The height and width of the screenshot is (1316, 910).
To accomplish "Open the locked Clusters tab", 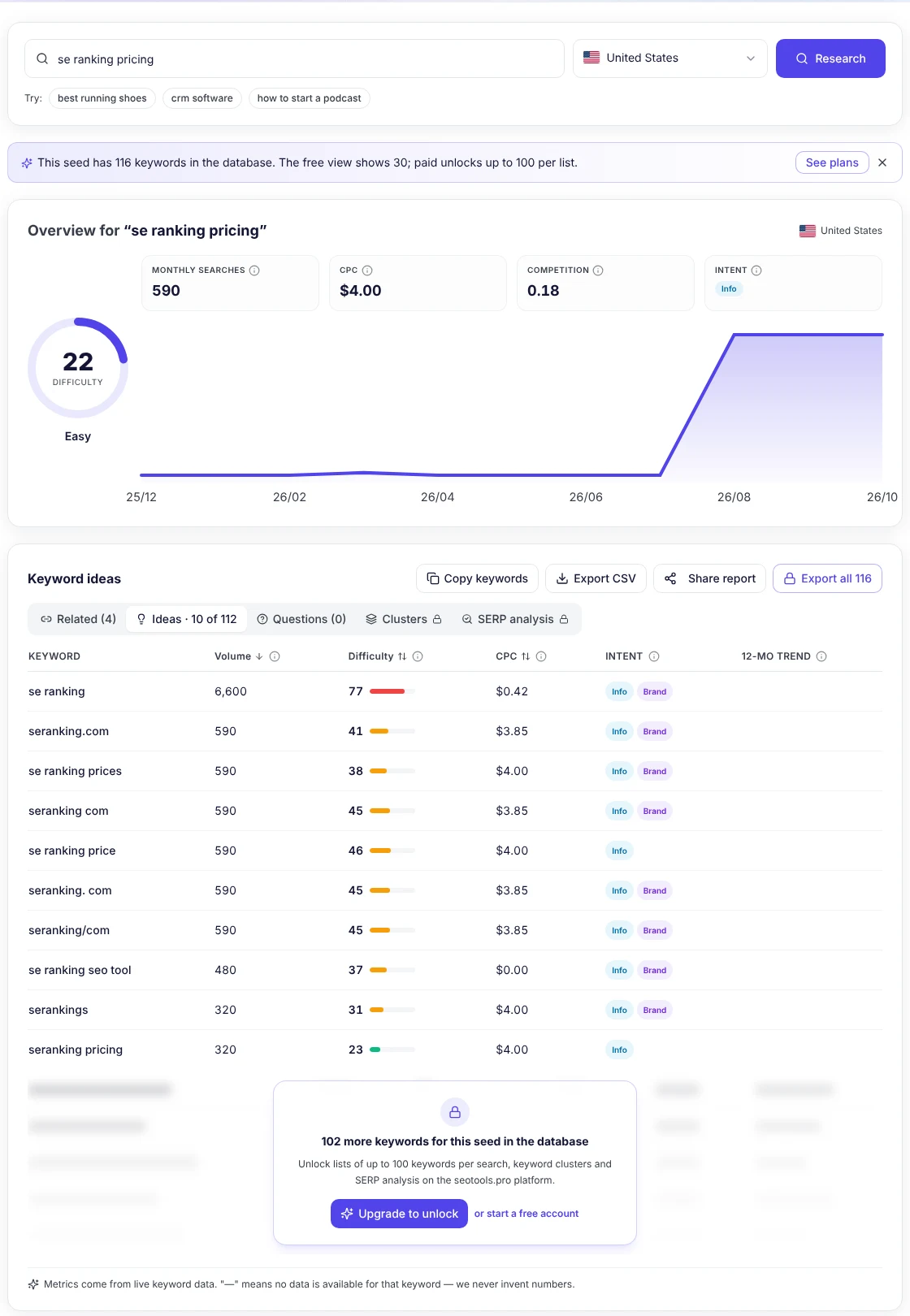I will point(404,619).
